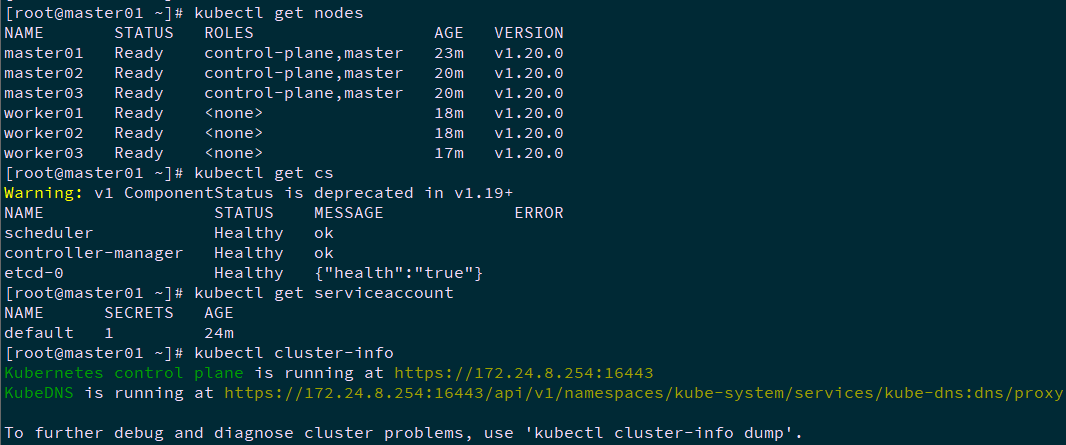Click the master02 node name
This screenshot has width=1066, height=445.
click(x=44, y=73)
